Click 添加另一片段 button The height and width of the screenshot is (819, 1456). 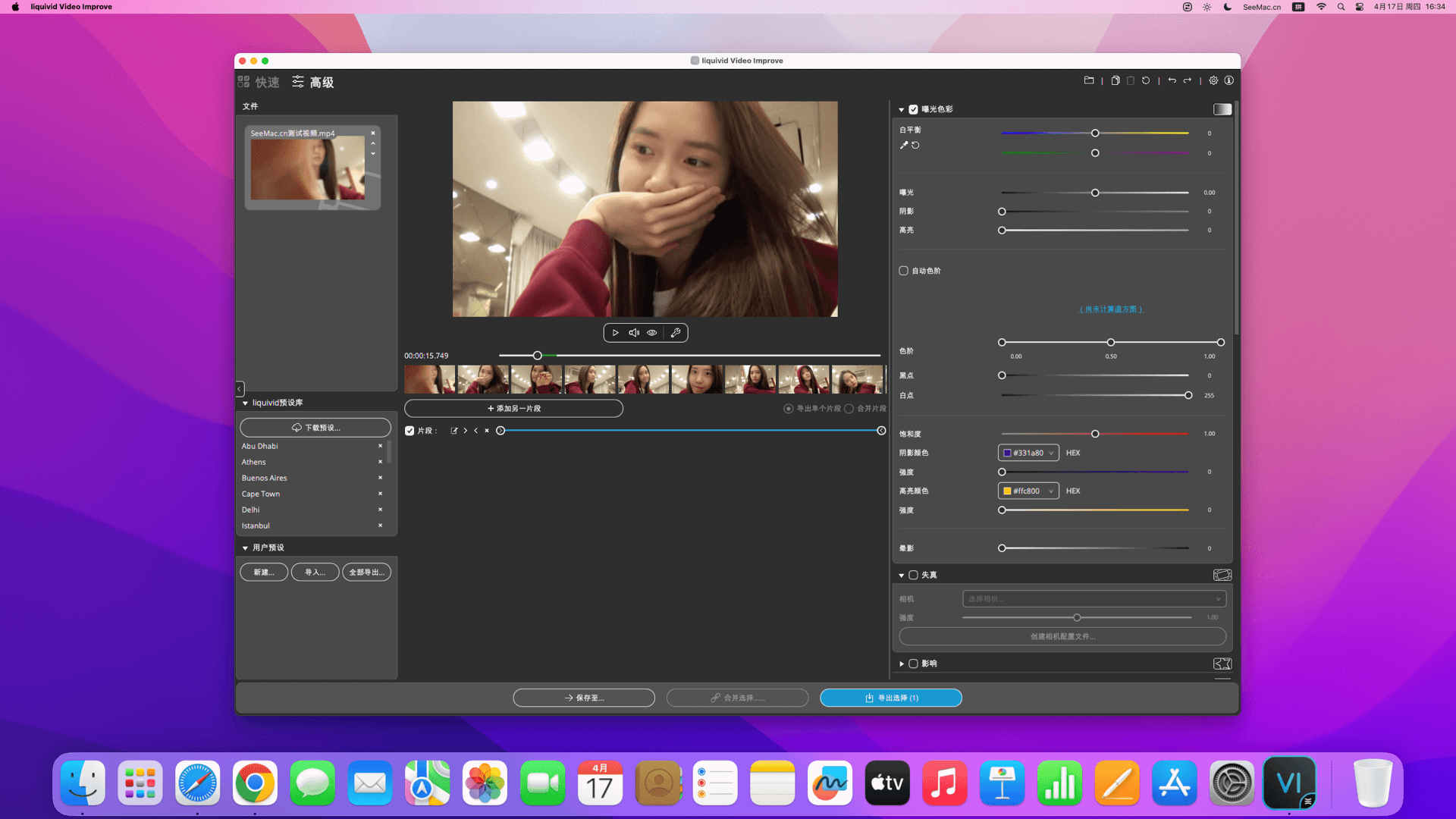tap(514, 409)
